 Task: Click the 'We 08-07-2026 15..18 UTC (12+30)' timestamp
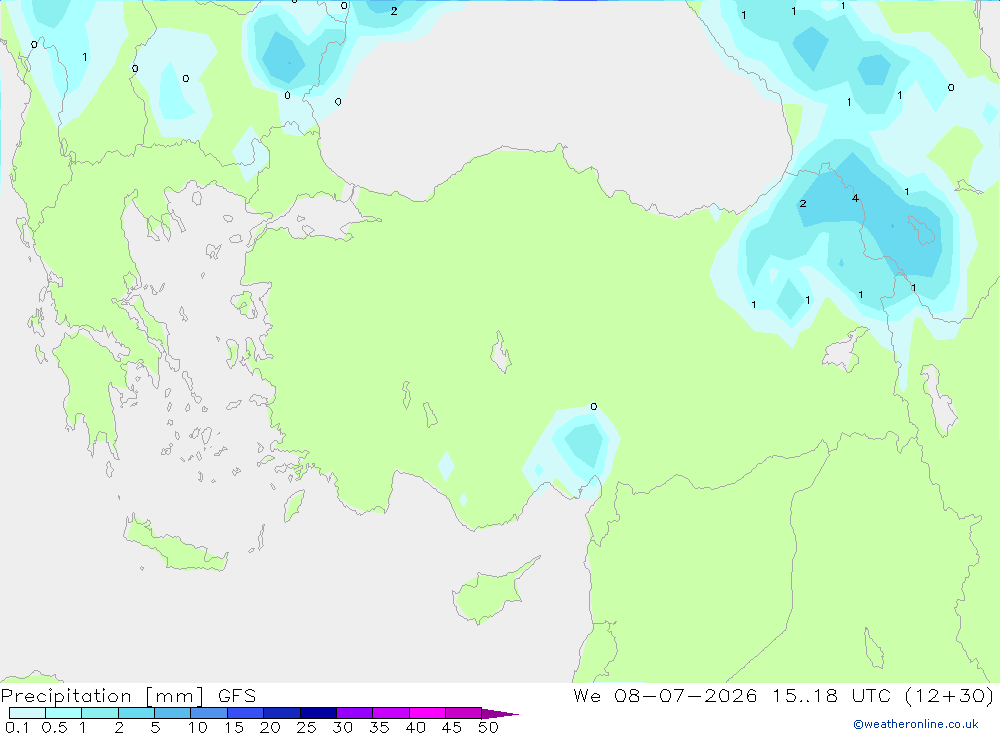coord(783,696)
